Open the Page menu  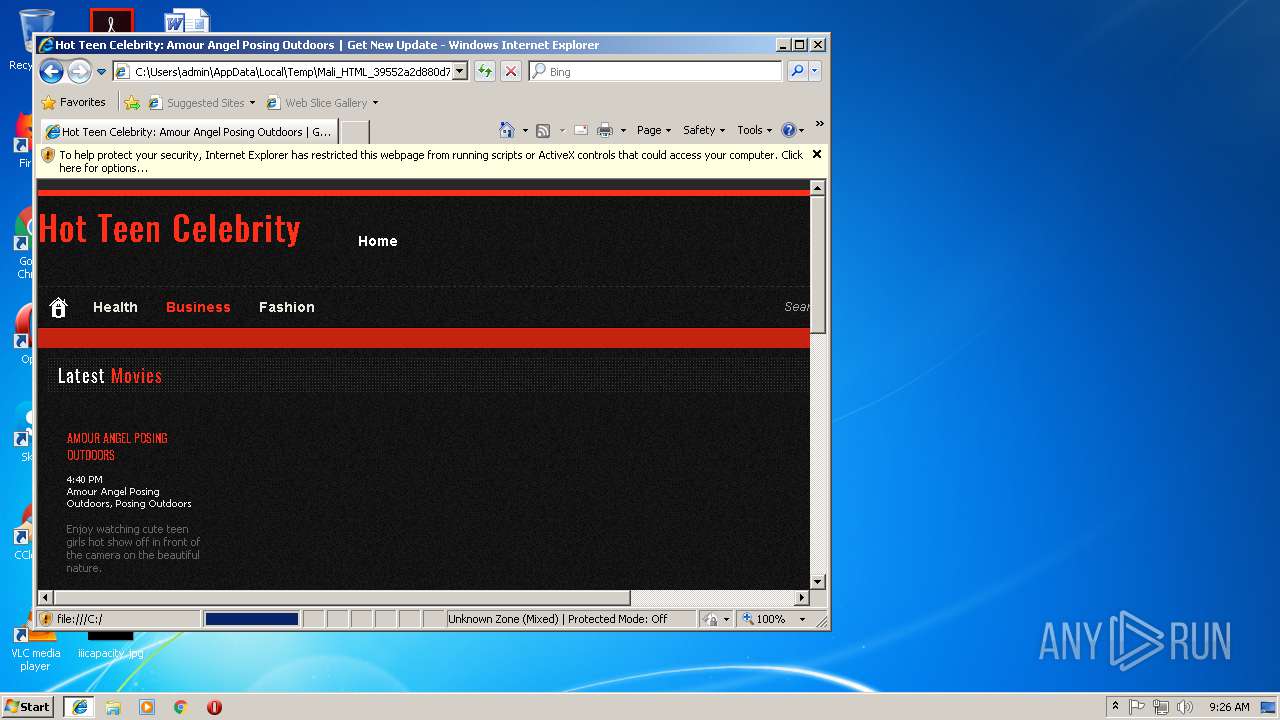[654, 130]
